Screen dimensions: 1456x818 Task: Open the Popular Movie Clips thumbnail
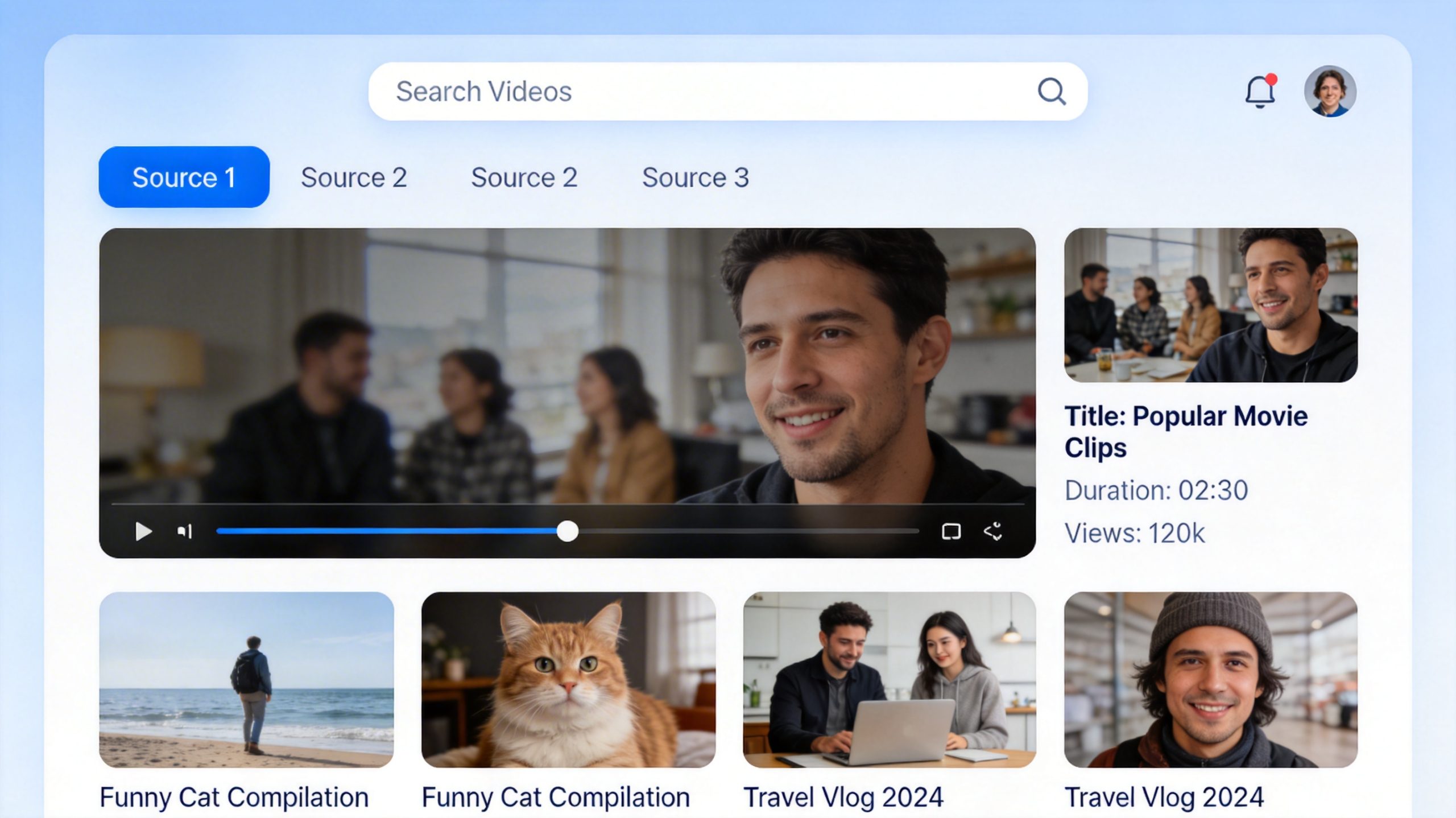coord(1210,305)
